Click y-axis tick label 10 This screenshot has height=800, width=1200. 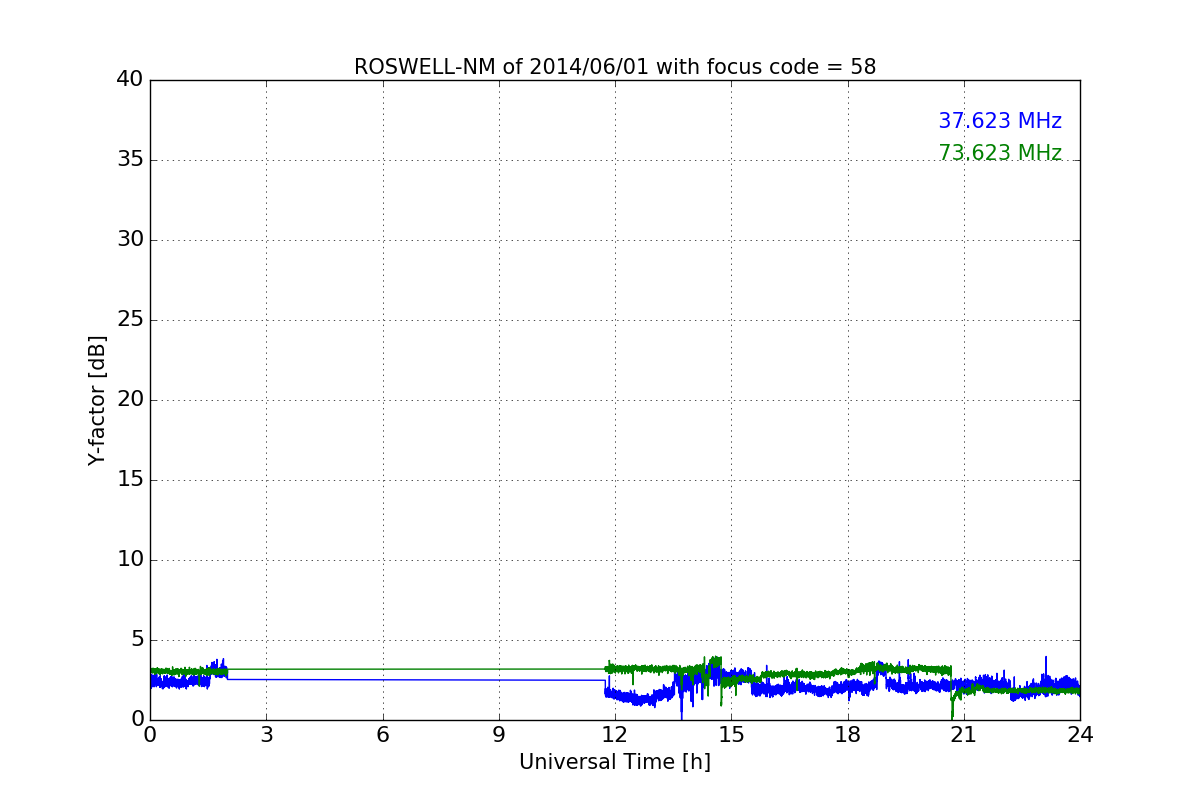[130, 560]
